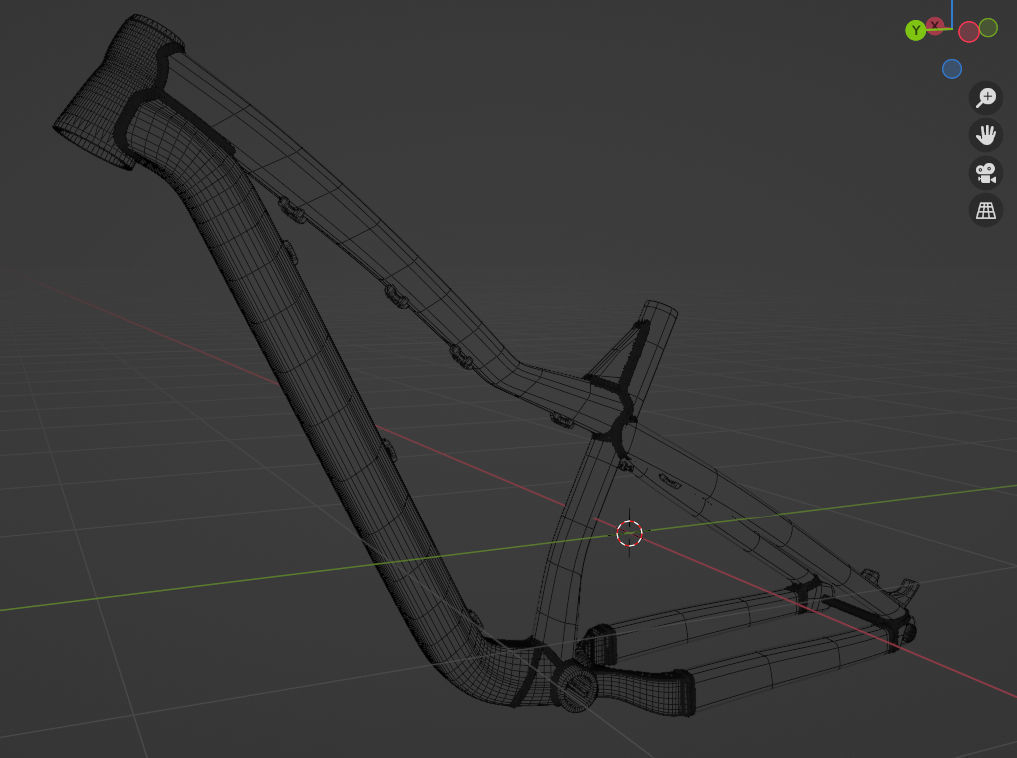
Task: Click the 3D cursor crosshair in the viewport
Action: click(x=629, y=533)
